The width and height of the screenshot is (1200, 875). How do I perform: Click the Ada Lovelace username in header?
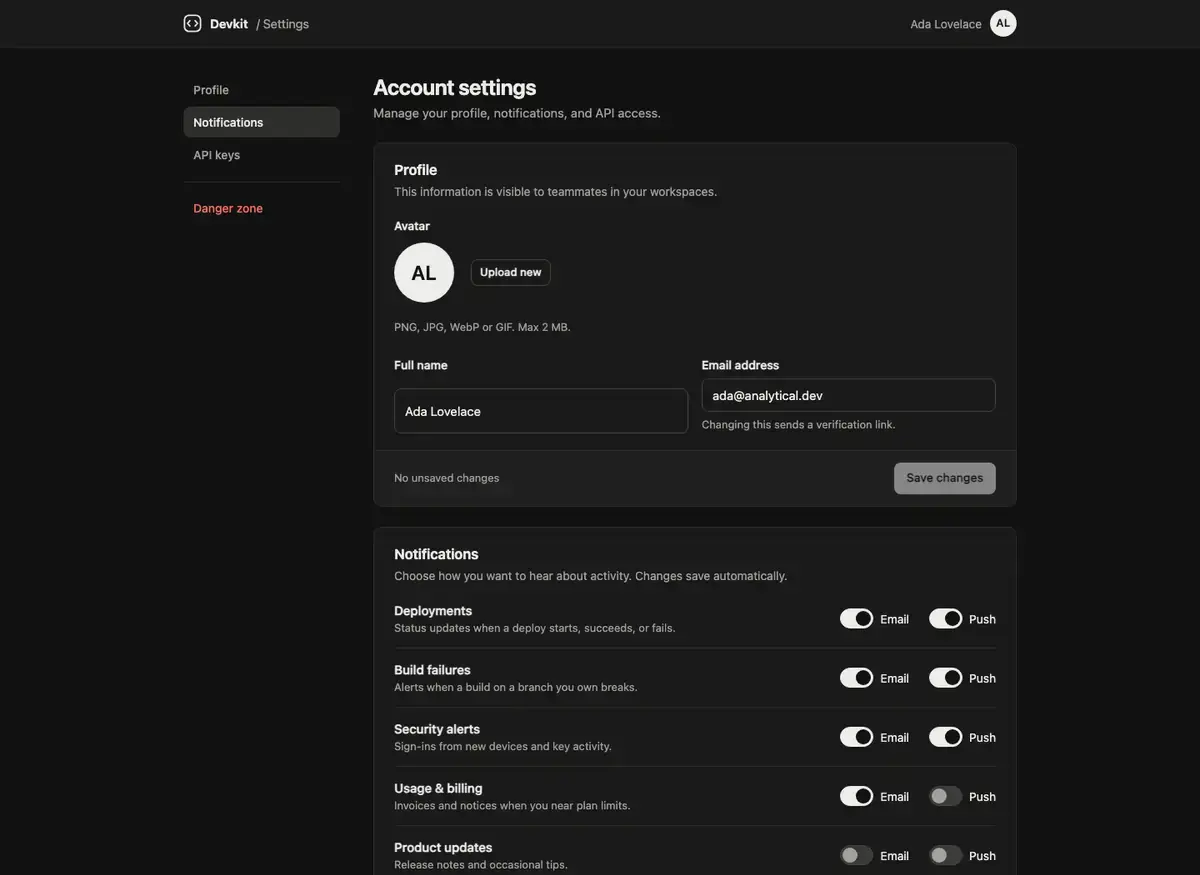click(x=946, y=24)
